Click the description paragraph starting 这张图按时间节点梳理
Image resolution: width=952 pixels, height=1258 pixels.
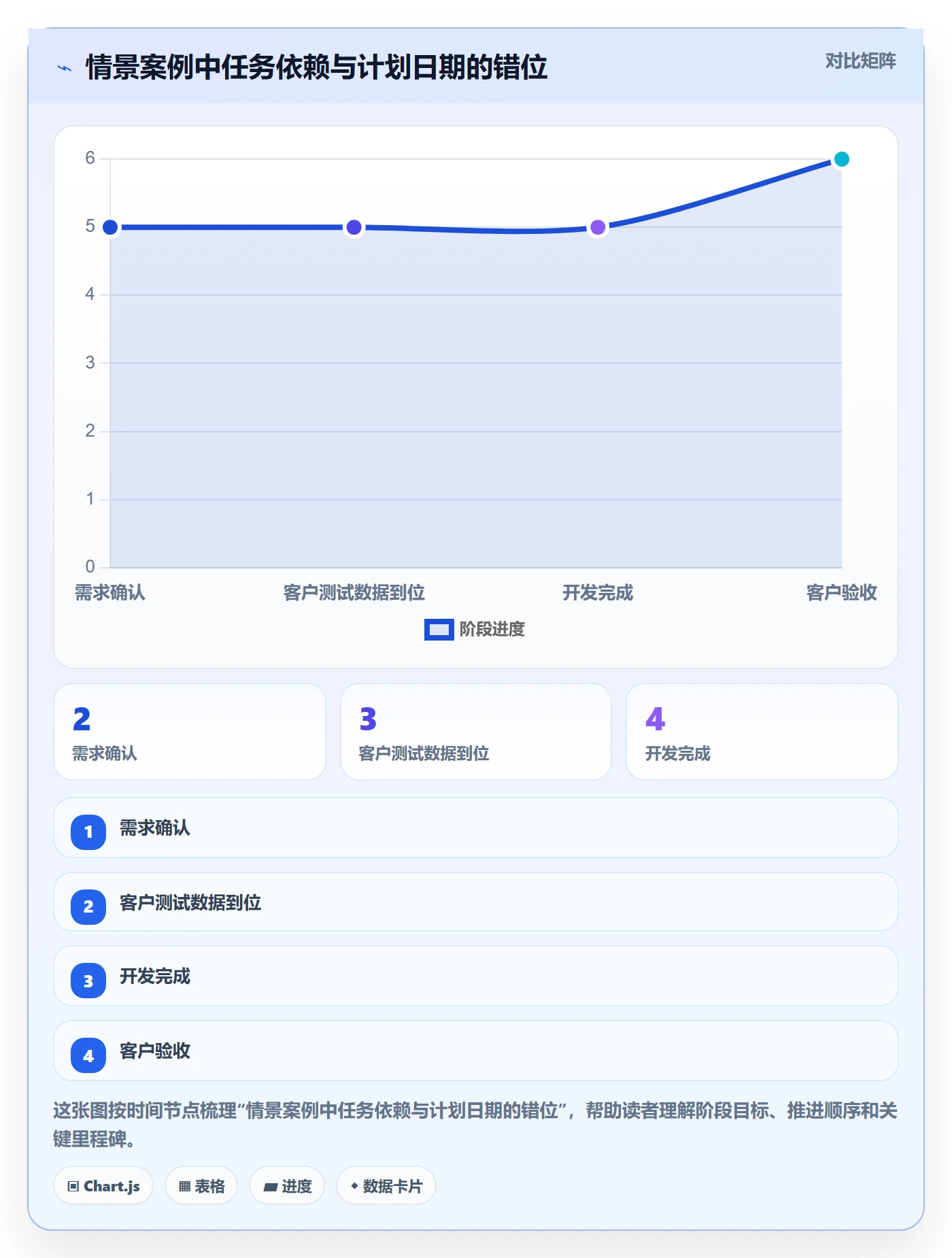[x=475, y=1125]
